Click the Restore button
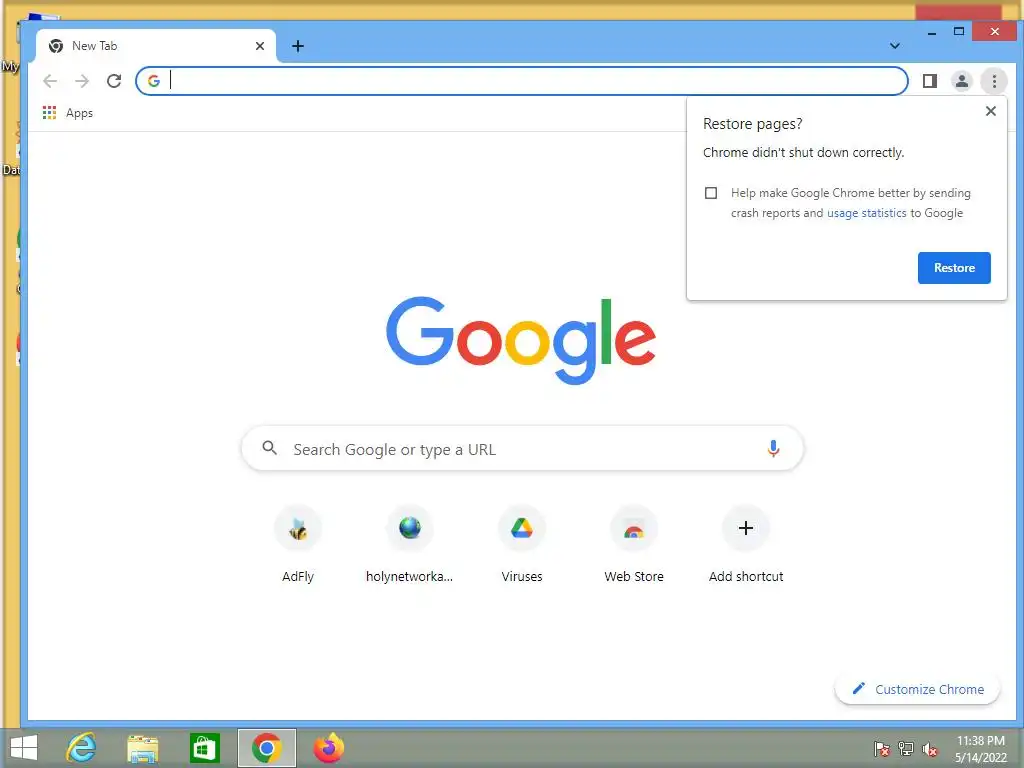This screenshot has height=768, width=1024. point(954,268)
